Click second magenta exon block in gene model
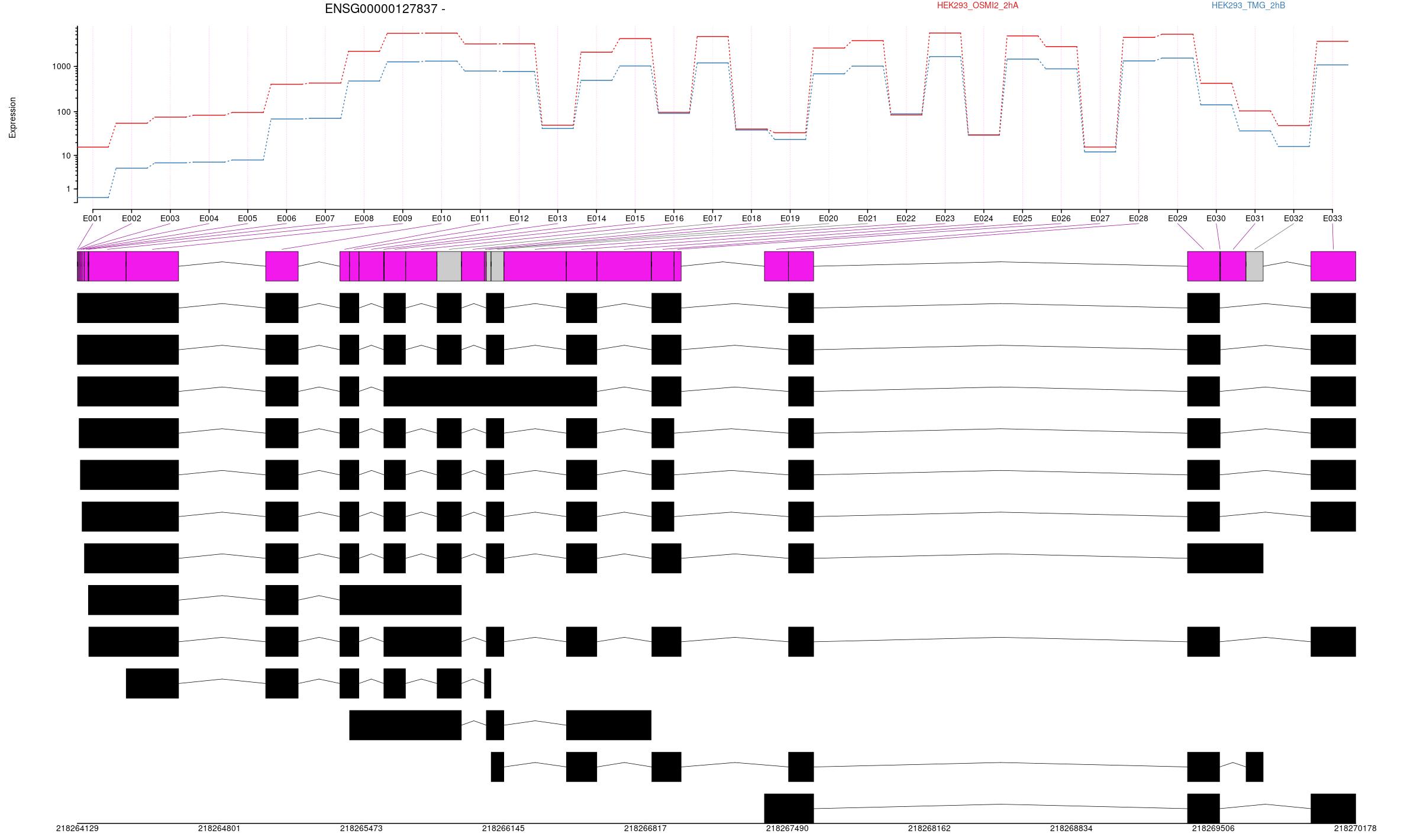Screen dimensions: 1420x840 pyautogui.click(x=282, y=266)
